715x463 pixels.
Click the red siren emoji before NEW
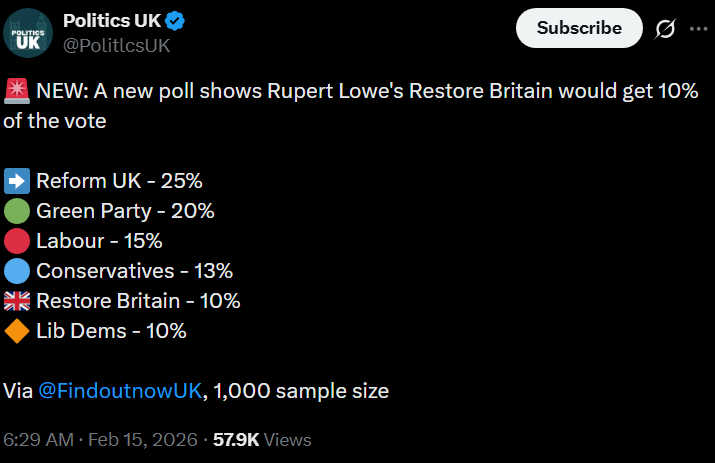pos(17,92)
